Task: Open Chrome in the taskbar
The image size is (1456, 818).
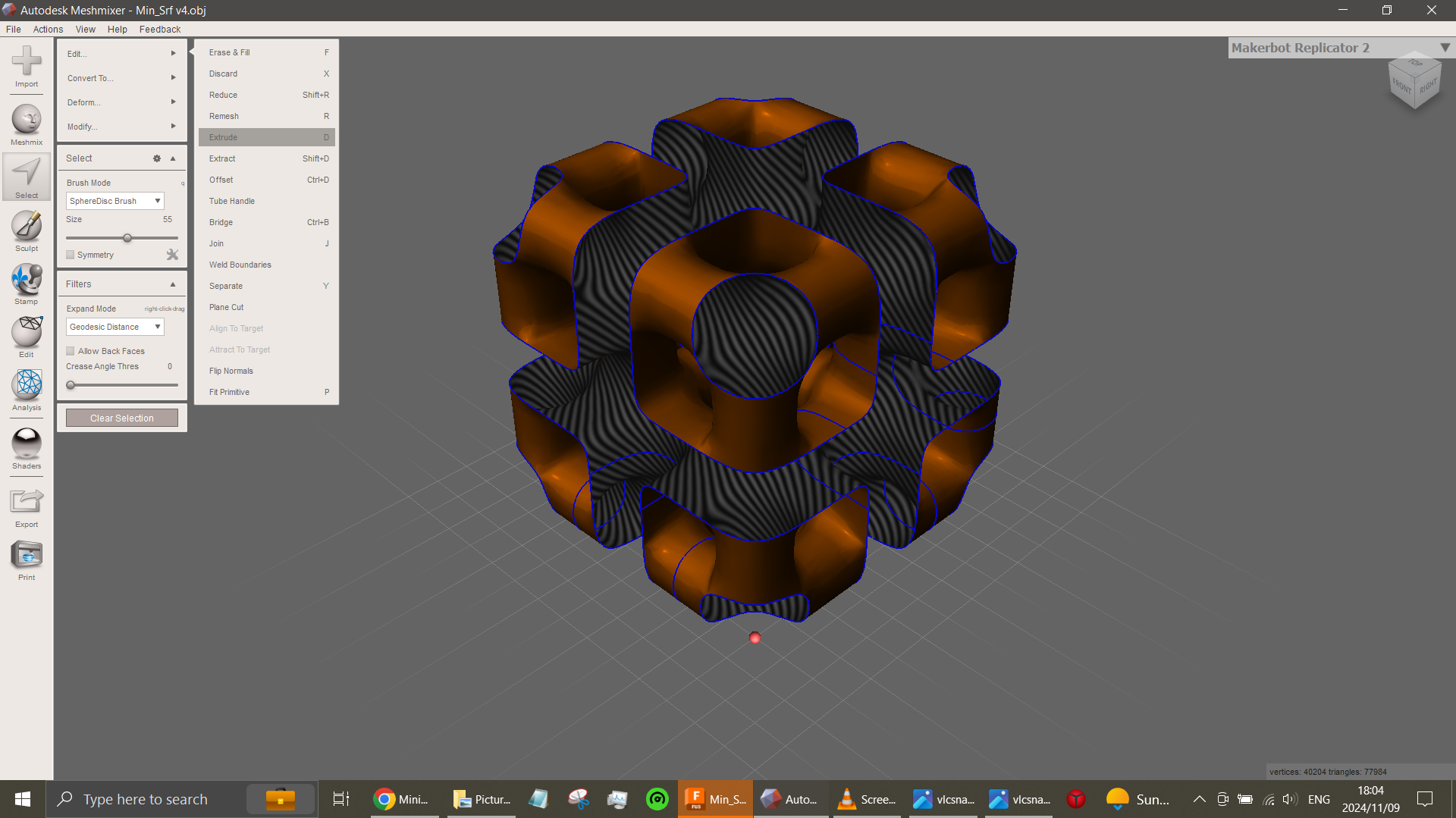Action: click(x=403, y=799)
